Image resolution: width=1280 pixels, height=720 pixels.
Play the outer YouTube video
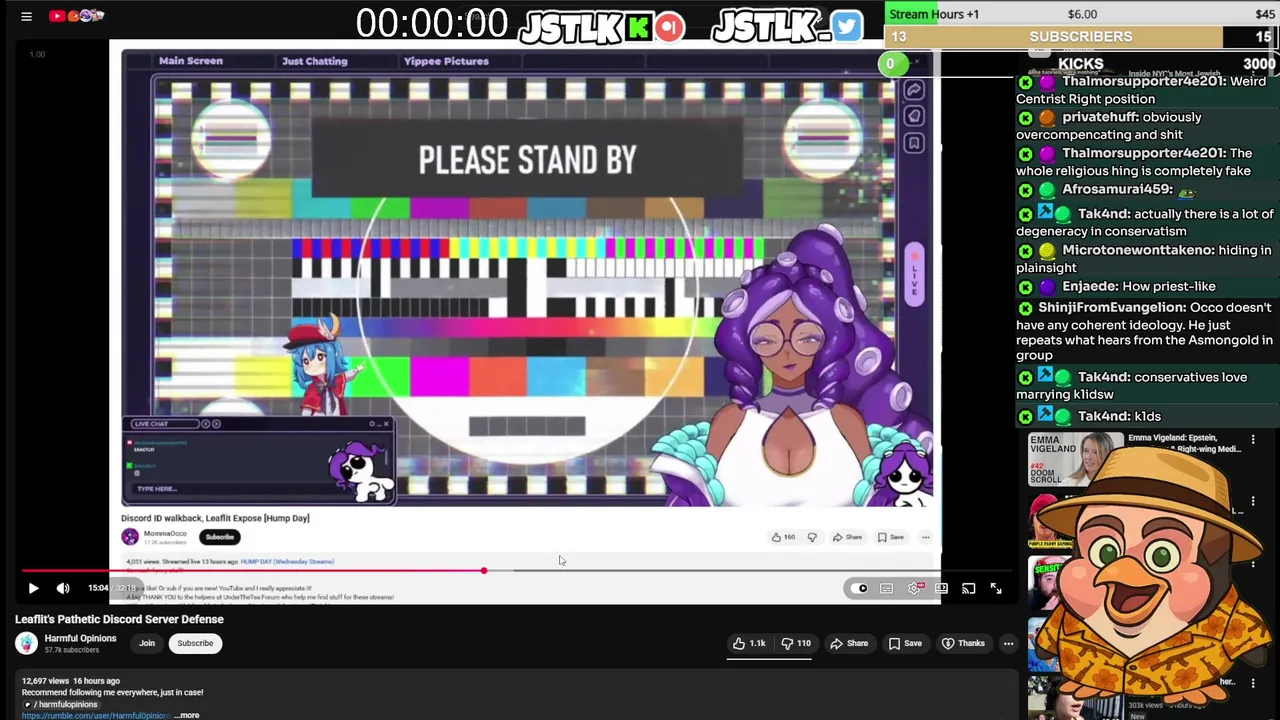coord(33,588)
